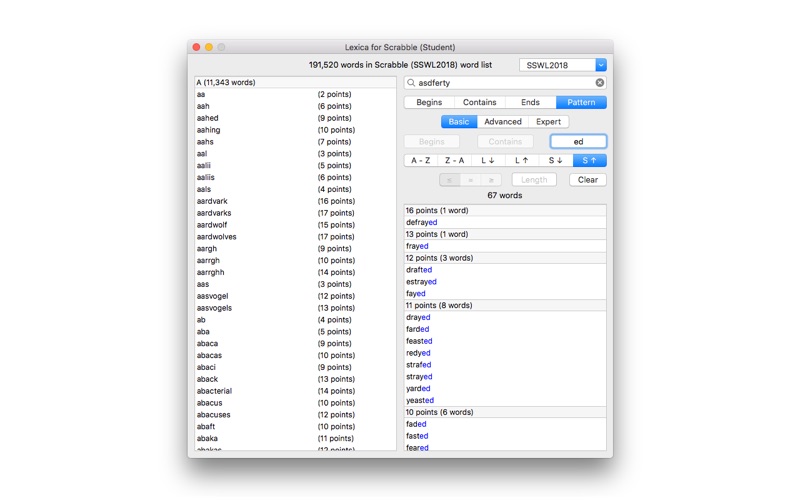The image size is (800, 500).
Task: Choose the Advanced pattern mode
Action: [x=503, y=121]
